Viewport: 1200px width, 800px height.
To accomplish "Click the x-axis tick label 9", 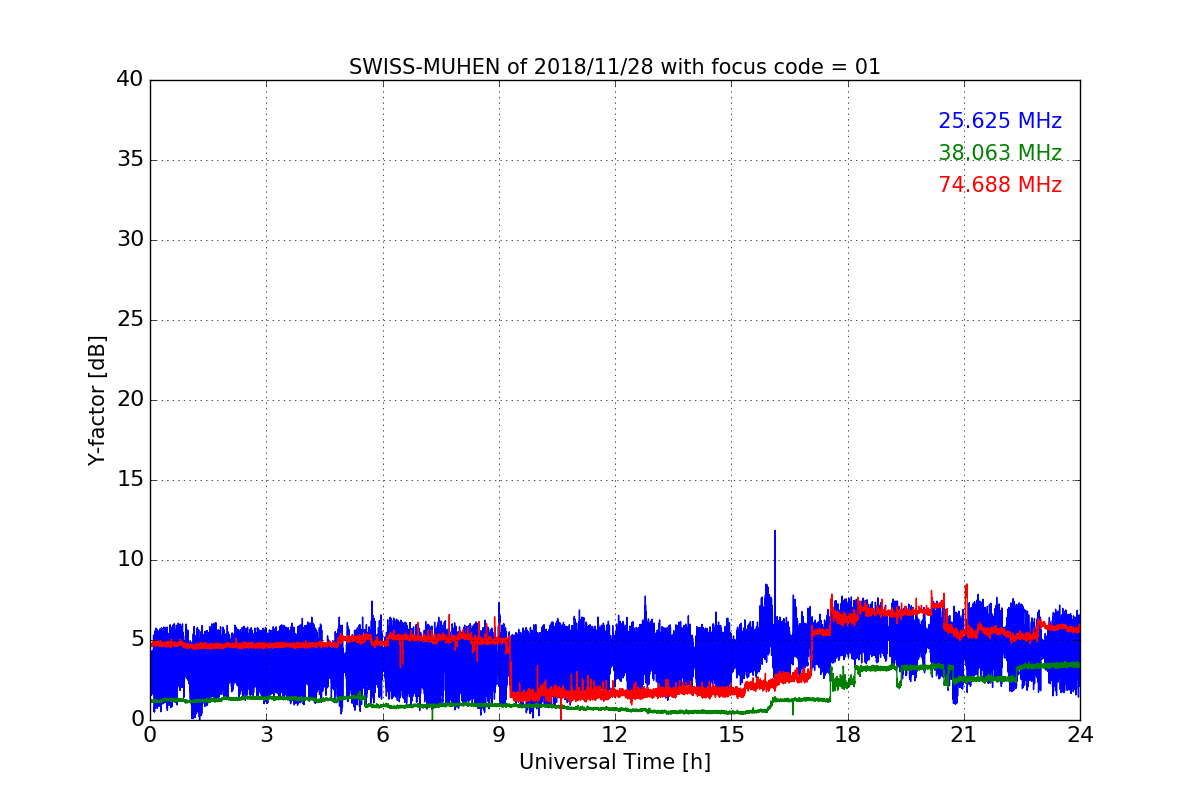I will pos(499,734).
